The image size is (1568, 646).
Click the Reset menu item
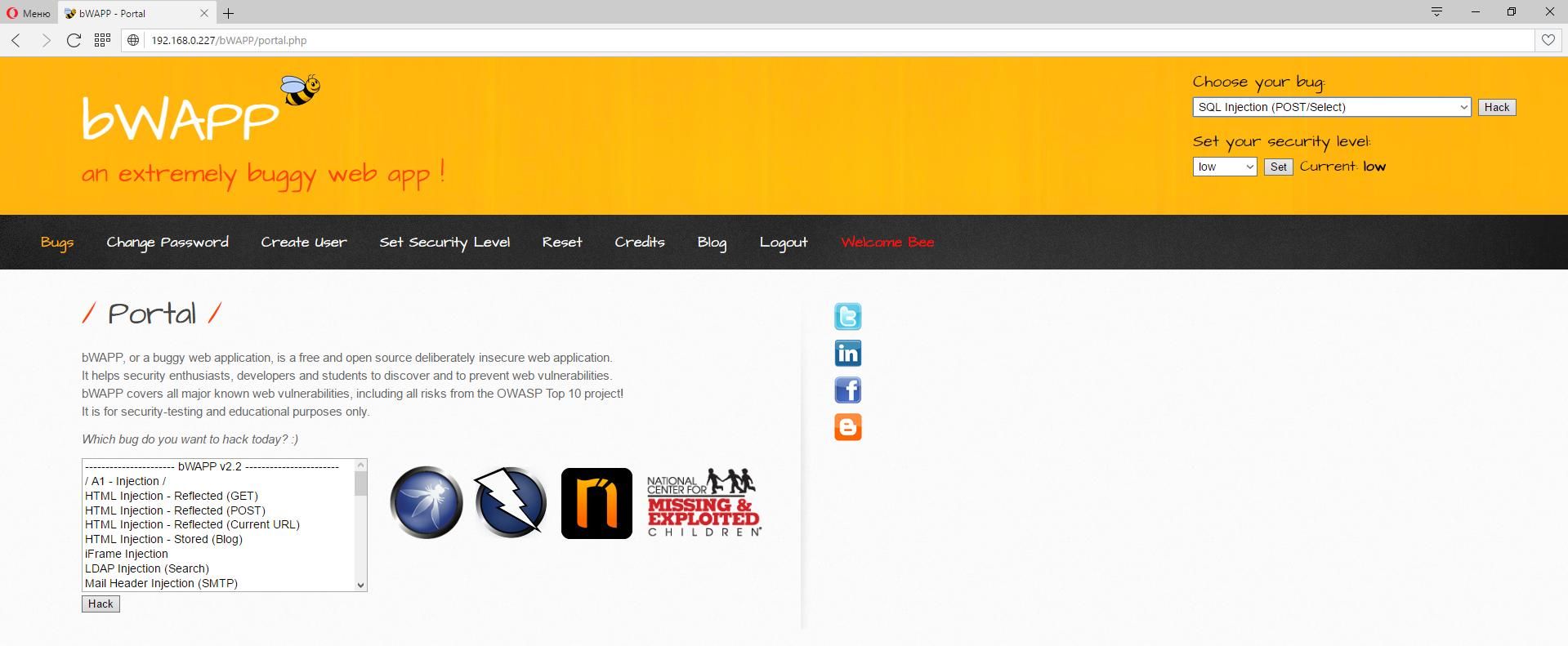[562, 243]
